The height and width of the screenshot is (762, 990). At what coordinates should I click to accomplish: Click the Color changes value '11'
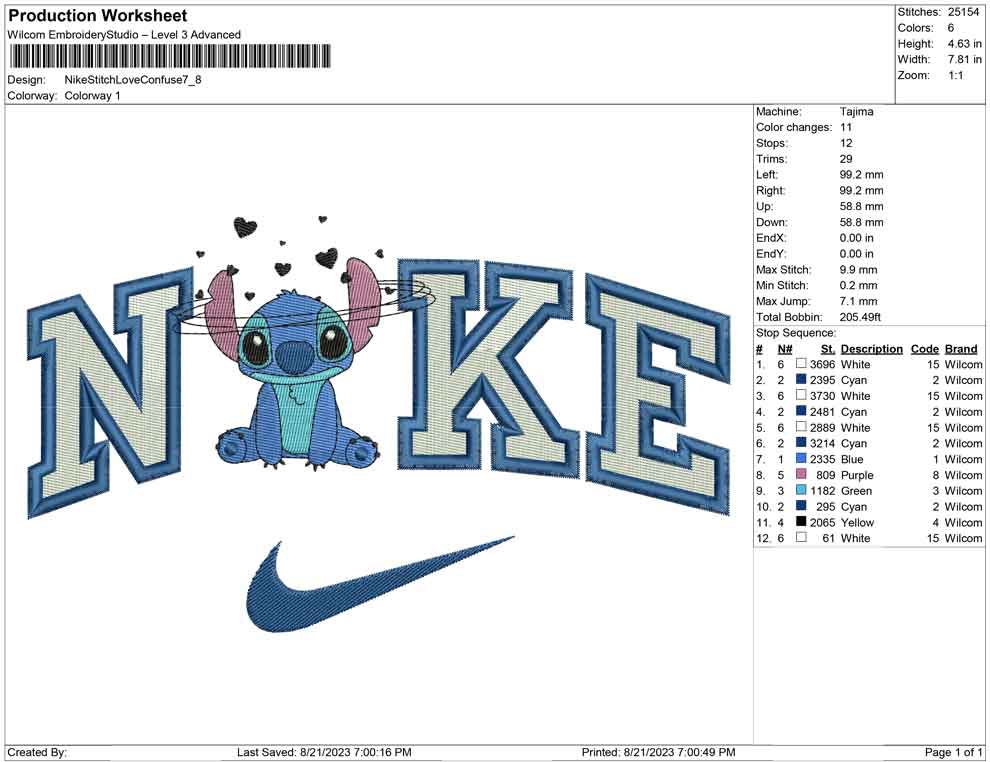845,127
